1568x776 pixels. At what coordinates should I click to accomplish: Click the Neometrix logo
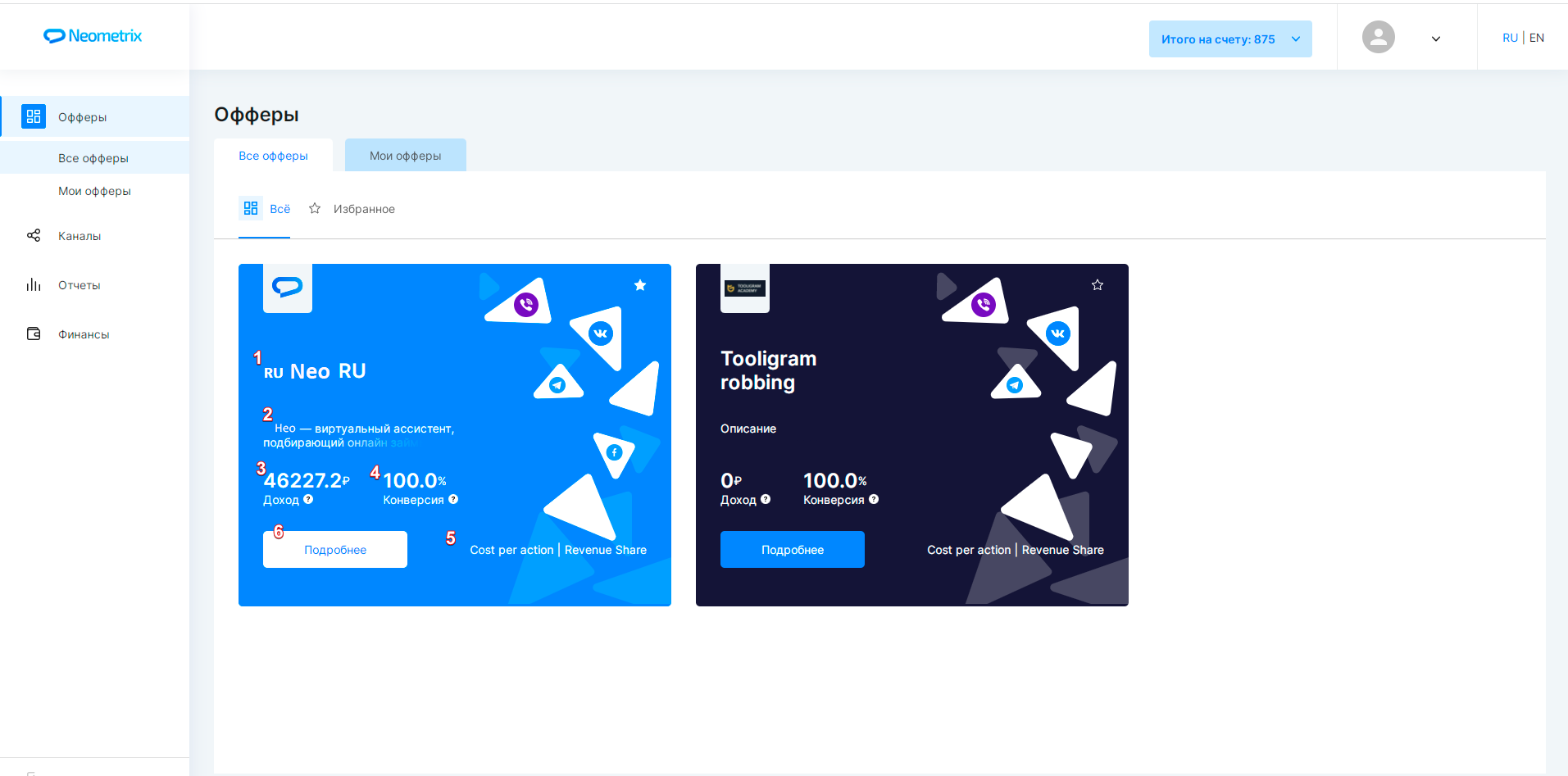pos(93,36)
